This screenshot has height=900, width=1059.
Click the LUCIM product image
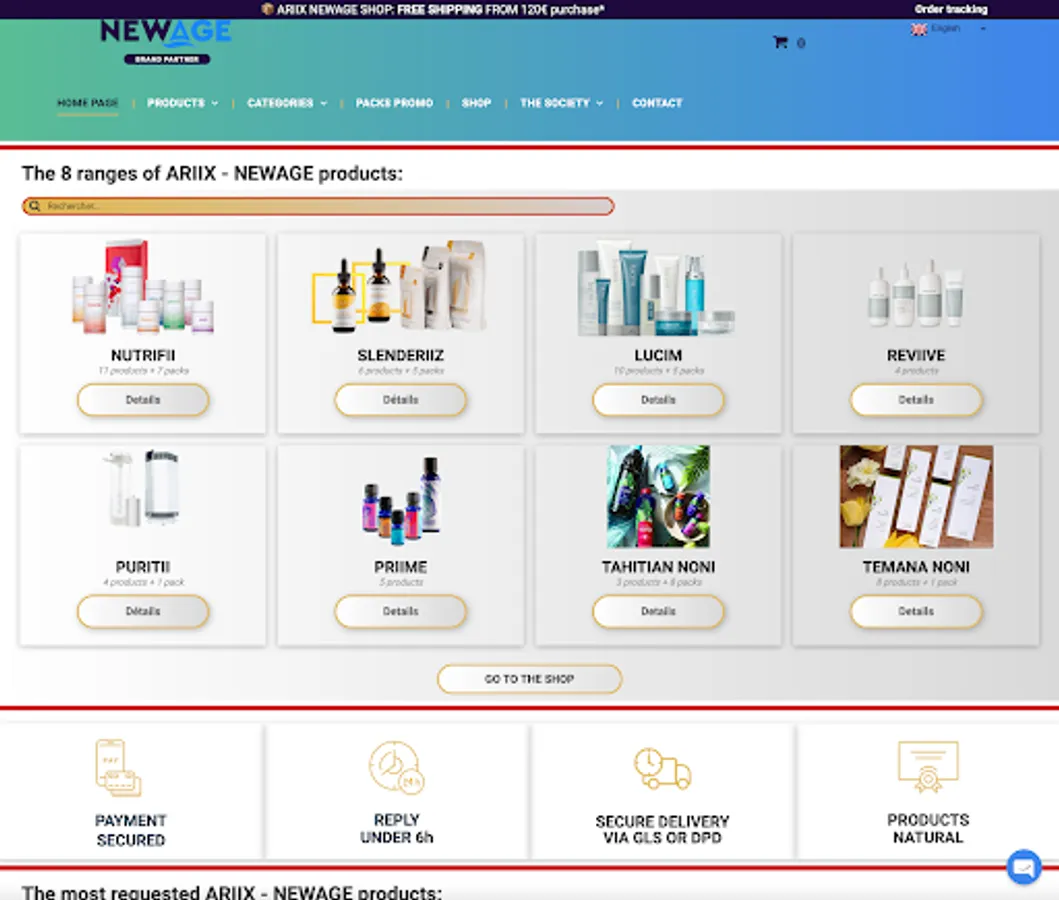click(656, 289)
